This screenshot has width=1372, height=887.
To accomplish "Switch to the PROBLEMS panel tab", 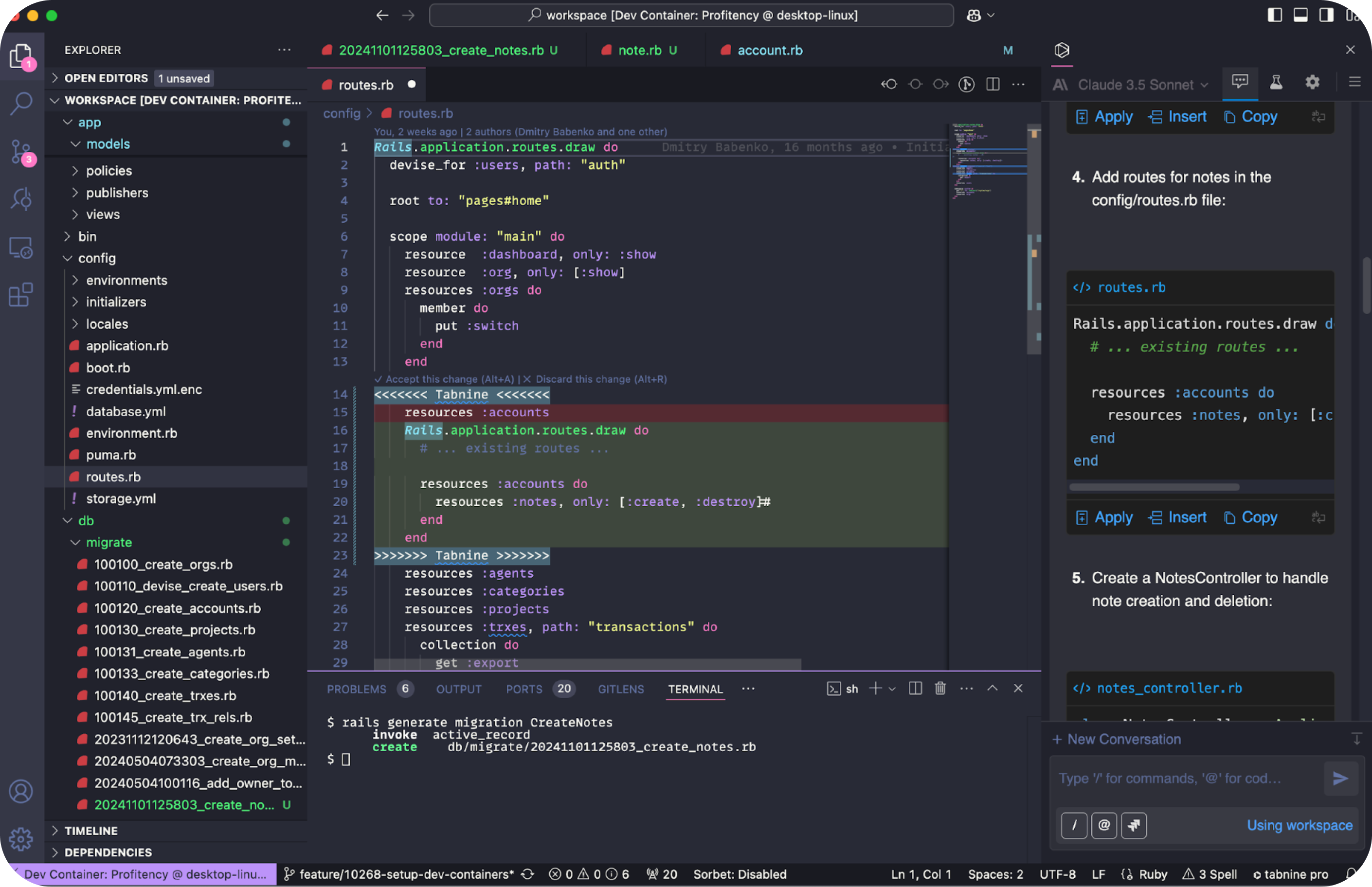I will (x=356, y=689).
